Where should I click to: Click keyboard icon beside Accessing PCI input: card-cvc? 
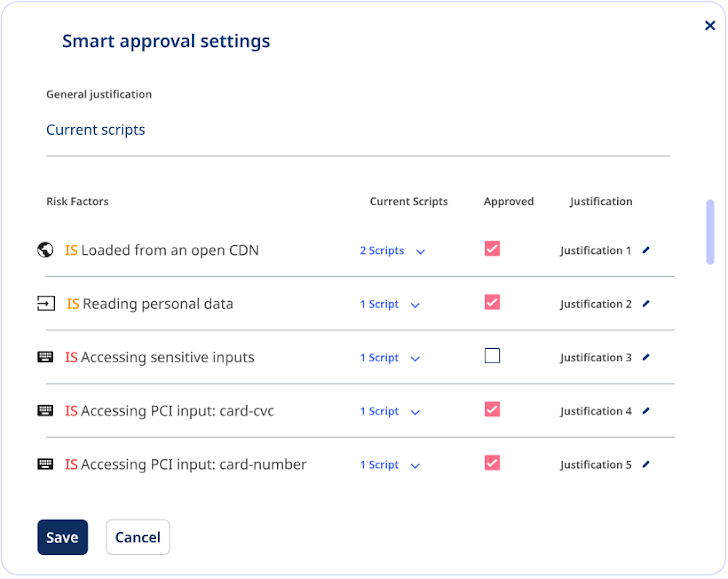(x=45, y=410)
